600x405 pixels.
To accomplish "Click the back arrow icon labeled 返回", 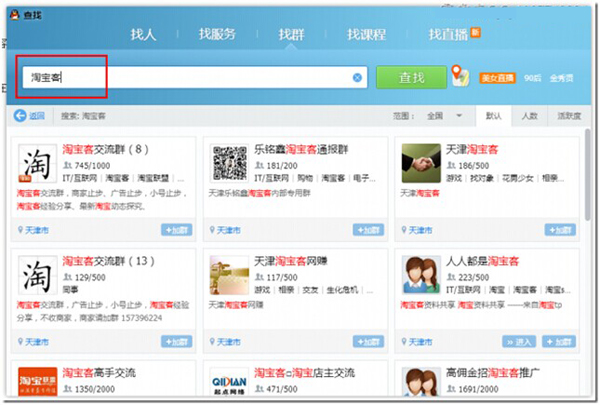I will [29, 116].
